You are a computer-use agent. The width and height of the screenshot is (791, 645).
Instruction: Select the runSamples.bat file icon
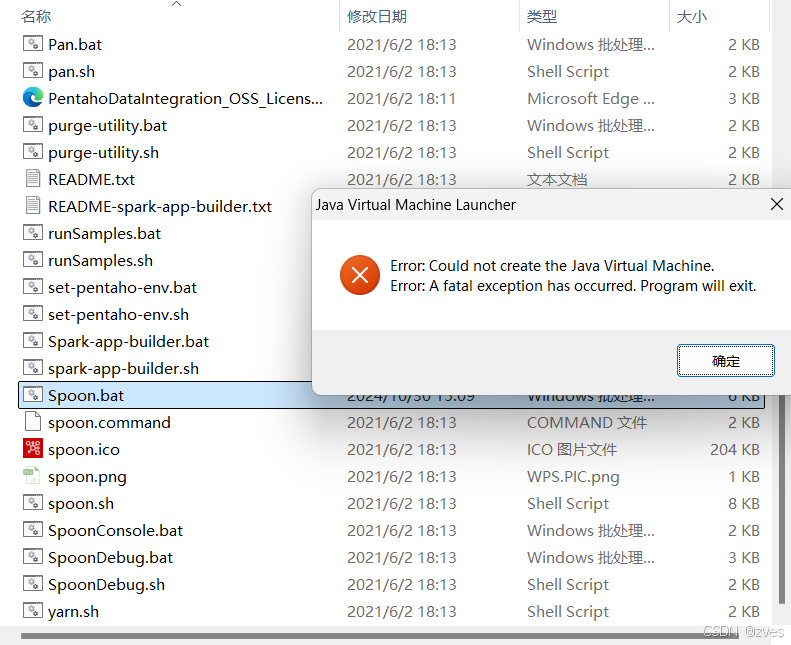pyautogui.click(x=33, y=233)
